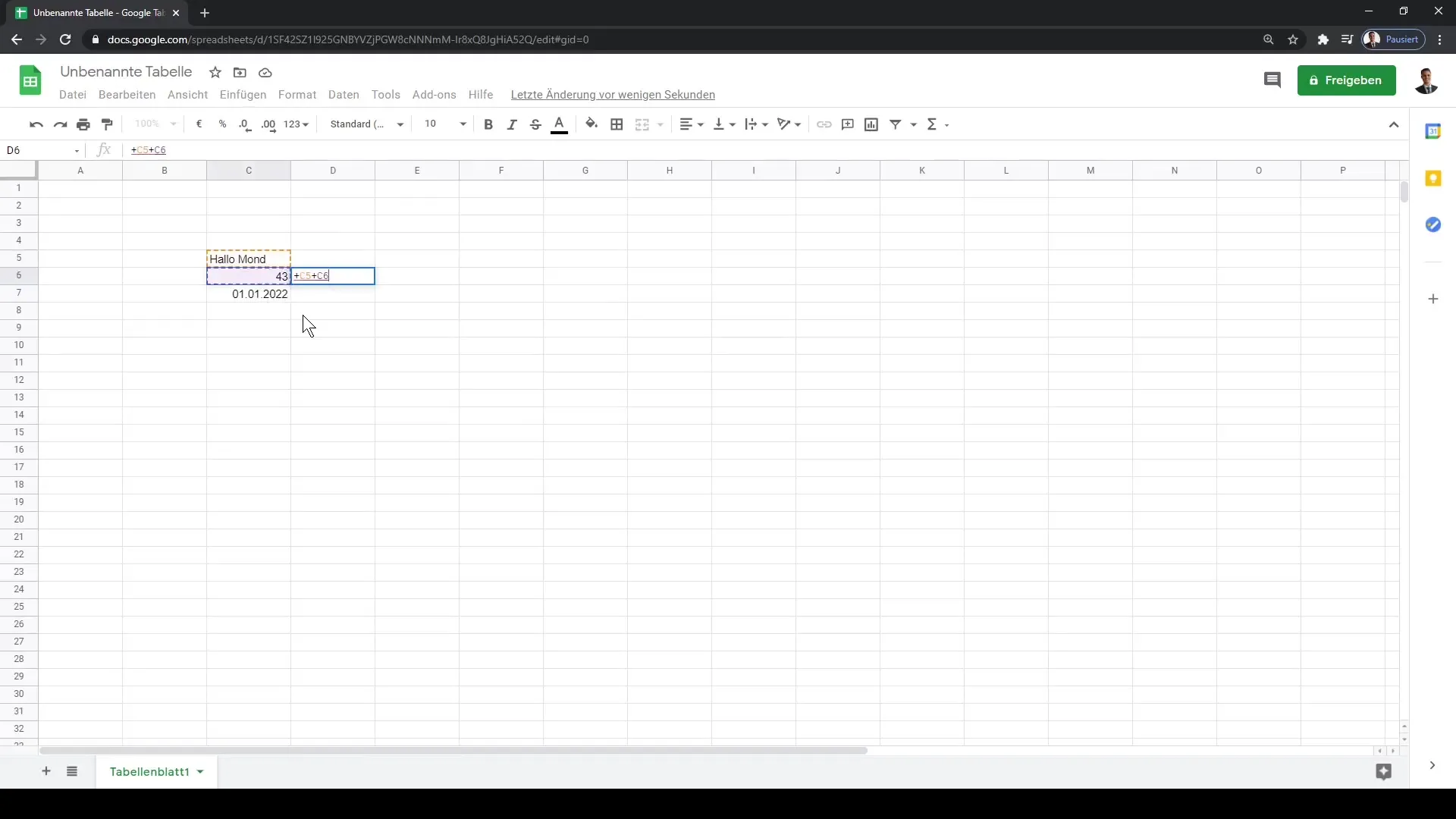Click the Strikethrough formatting icon

click(535, 124)
